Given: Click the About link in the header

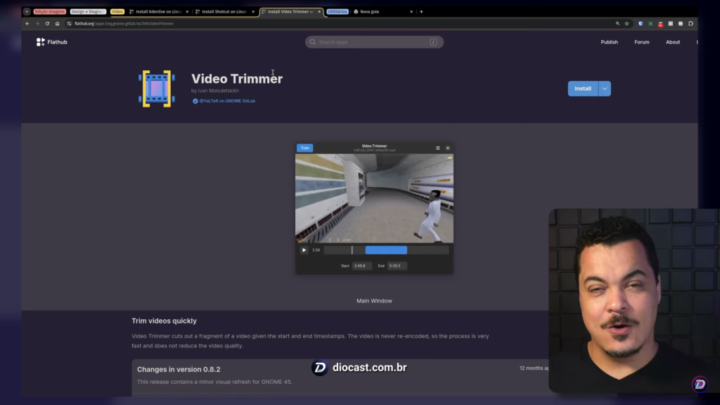Looking at the screenshot, I should click(x=673, y=42).
